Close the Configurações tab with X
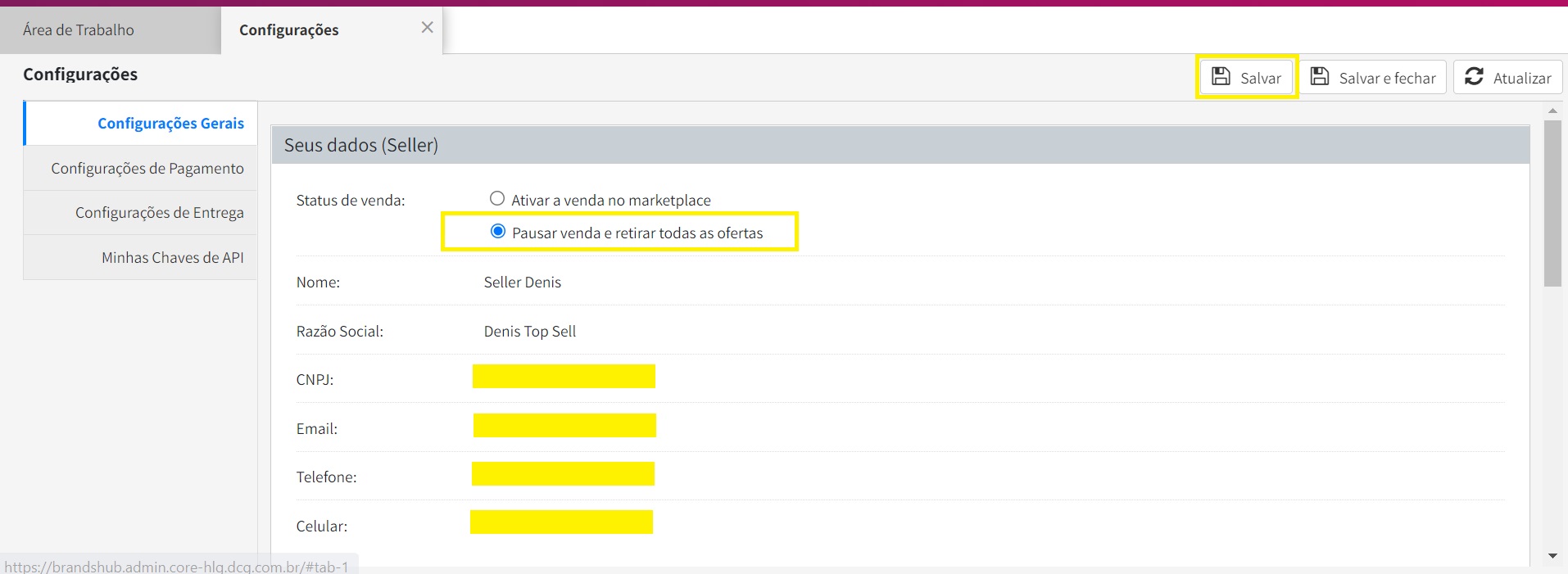1568x574 pixels. click(427, 28)
